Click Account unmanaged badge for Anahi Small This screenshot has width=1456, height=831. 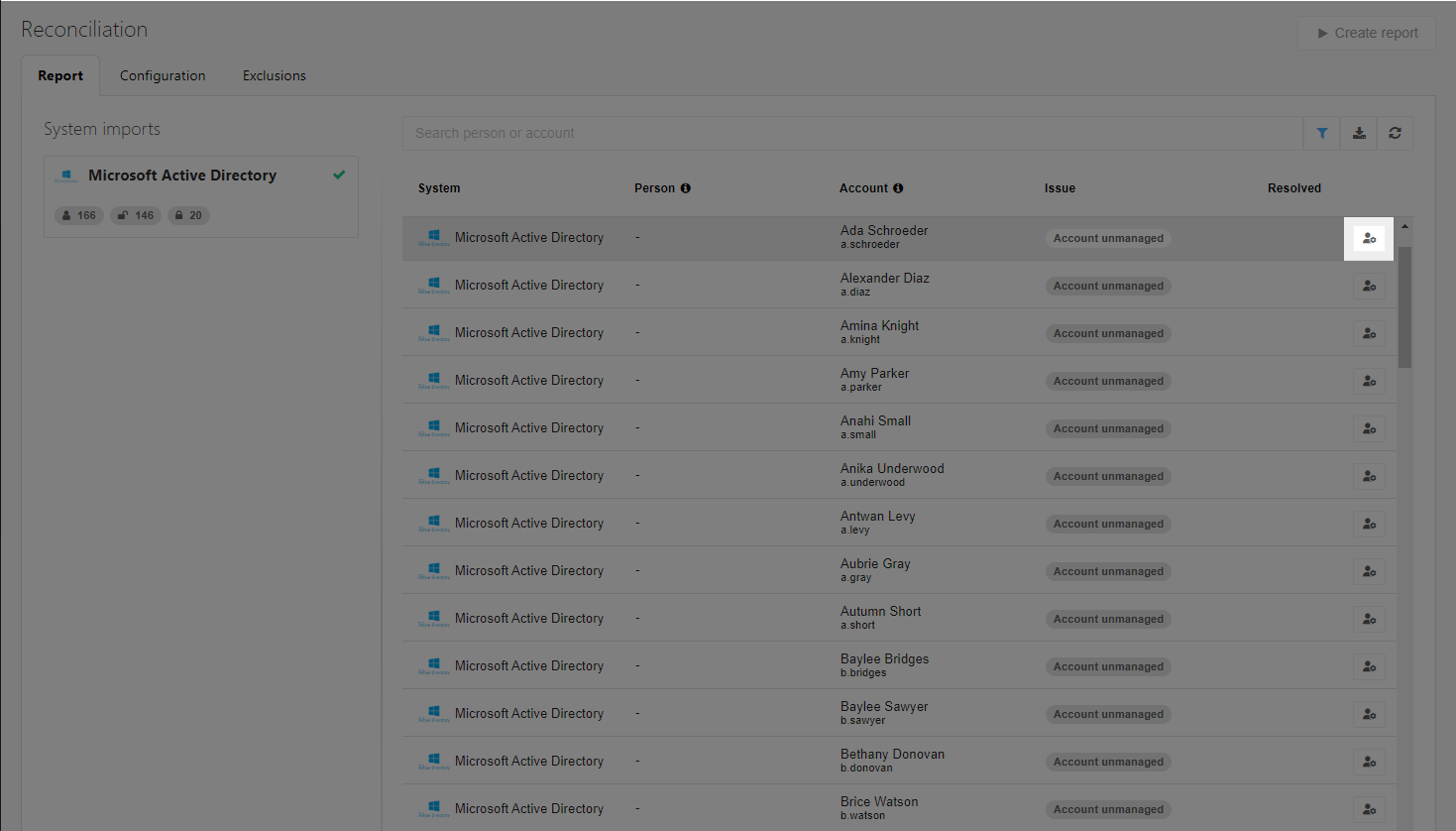(x=1108, y=428)
